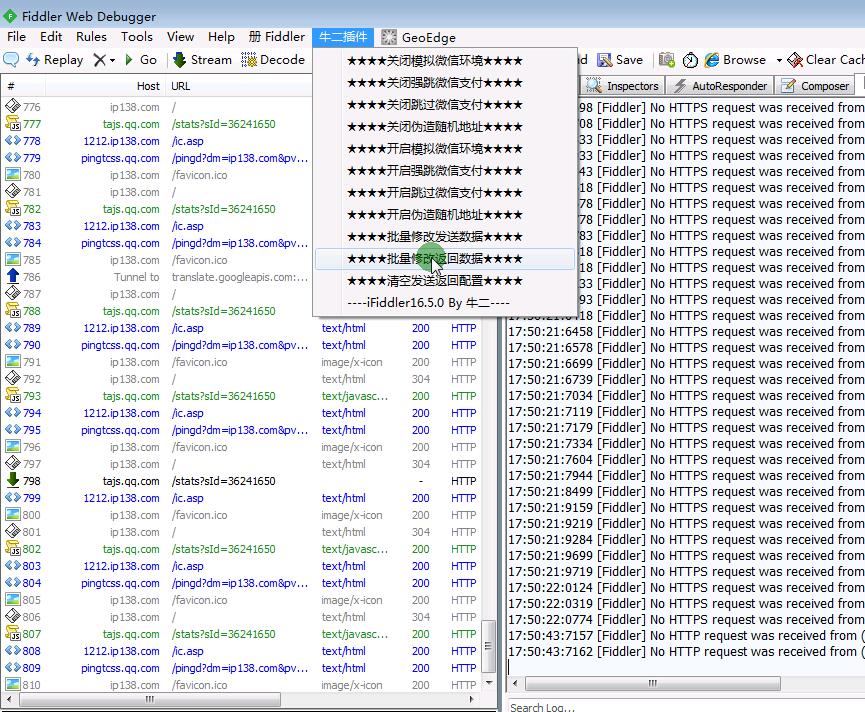Close the 牛二插件 plugin menu
The image size is (865, 712).
[343, 37]
